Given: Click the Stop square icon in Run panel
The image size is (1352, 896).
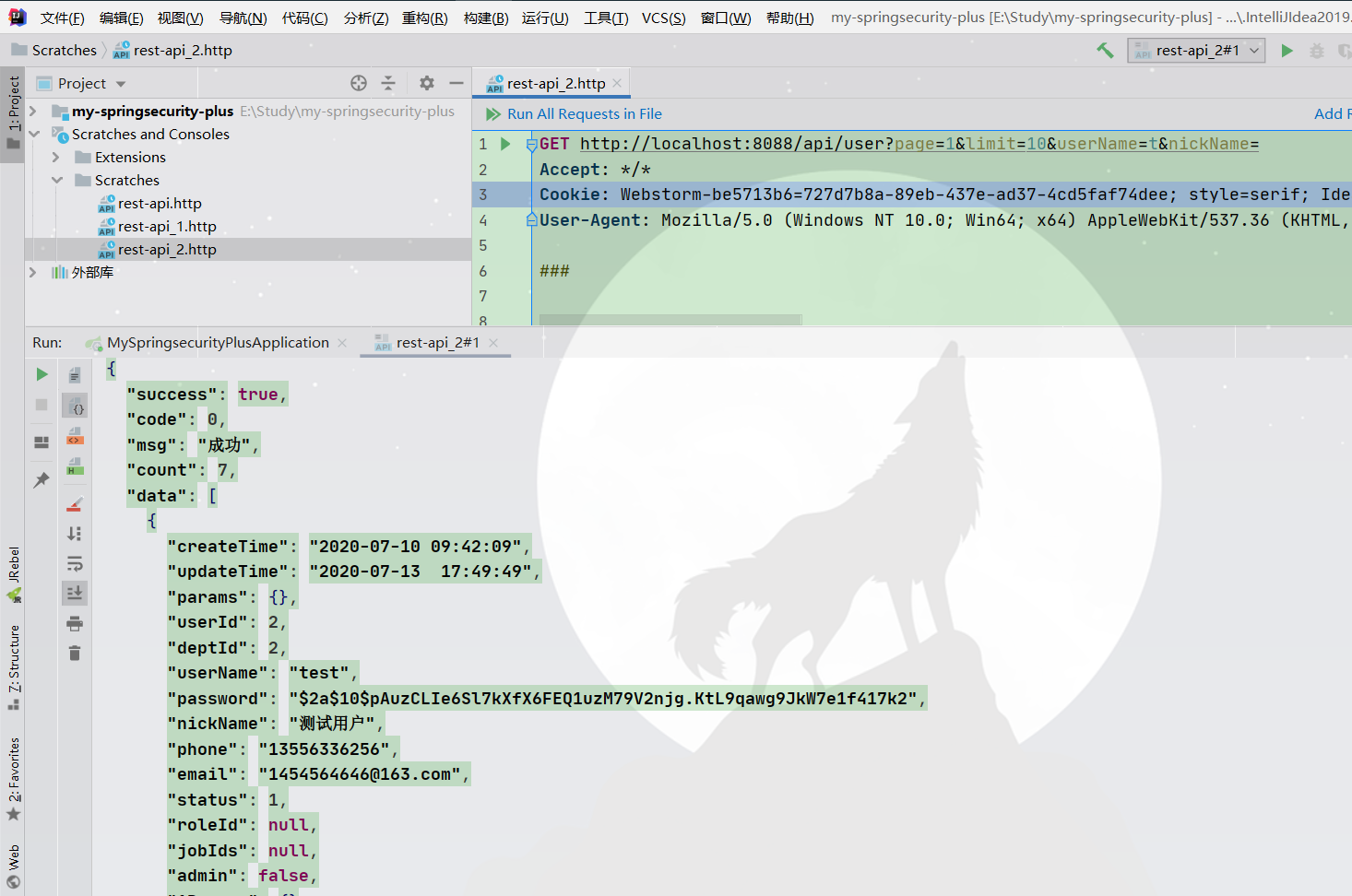Looking at the screenshot, I should (42, 405).
